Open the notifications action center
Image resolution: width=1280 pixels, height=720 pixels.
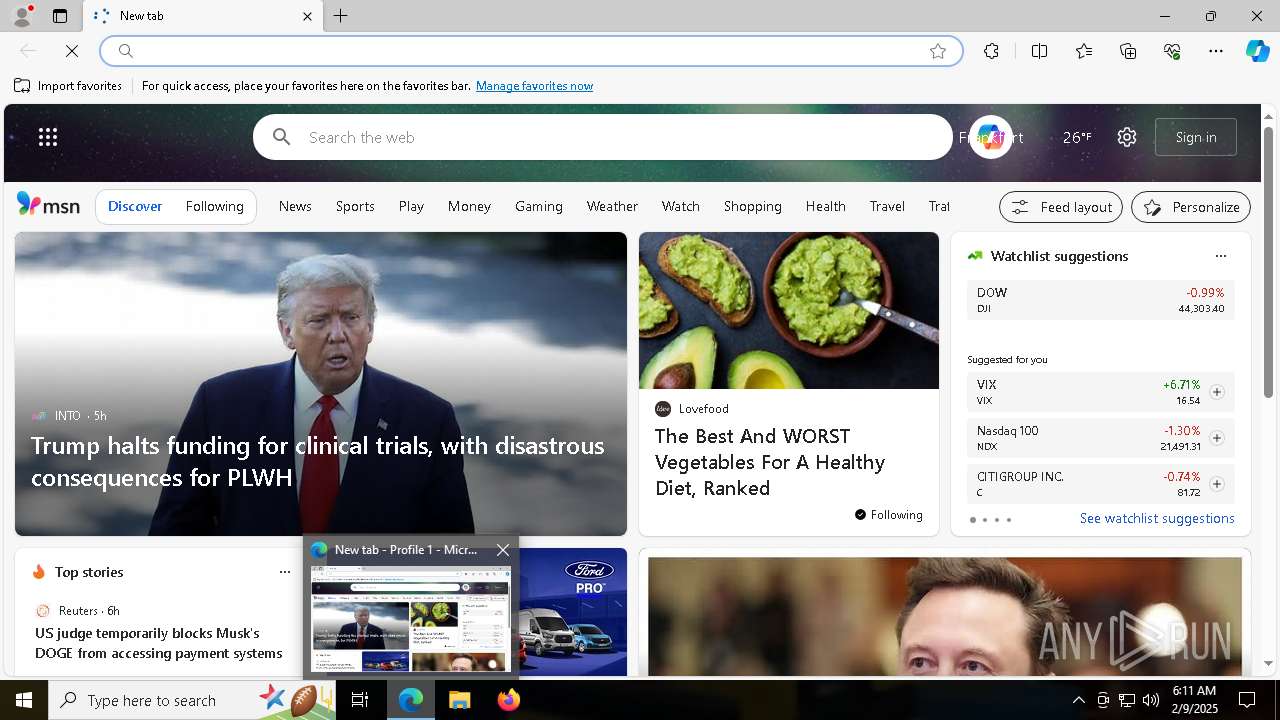pos(1247,700)
